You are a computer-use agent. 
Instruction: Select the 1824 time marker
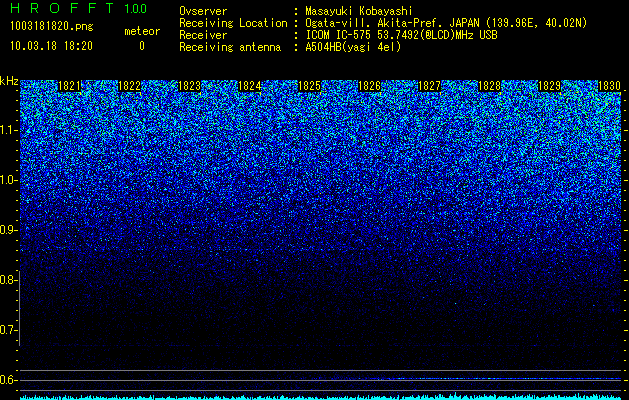tap(250, 86)
